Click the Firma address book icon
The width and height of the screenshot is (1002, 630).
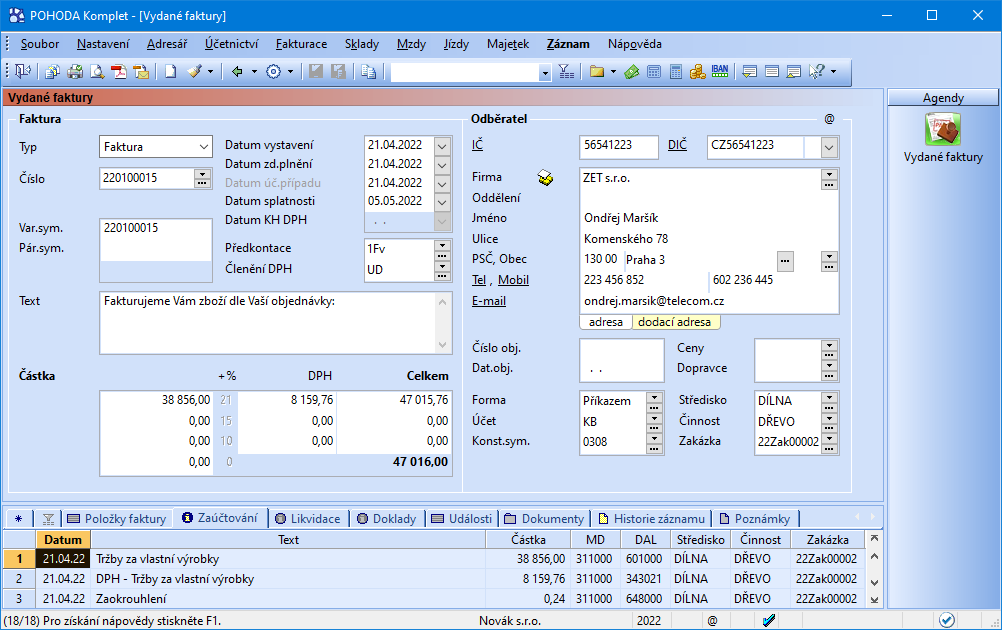coord(545,178)
